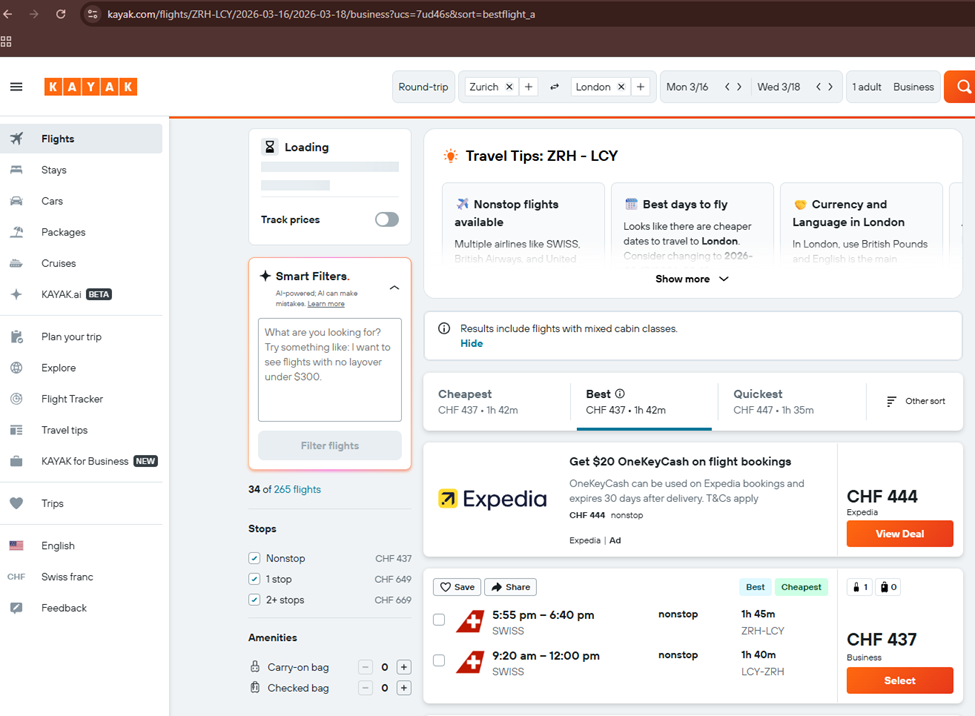Click the Plan your trip icon
The image size is (975, 716).
pyautogui.click(x=17, y=337)
